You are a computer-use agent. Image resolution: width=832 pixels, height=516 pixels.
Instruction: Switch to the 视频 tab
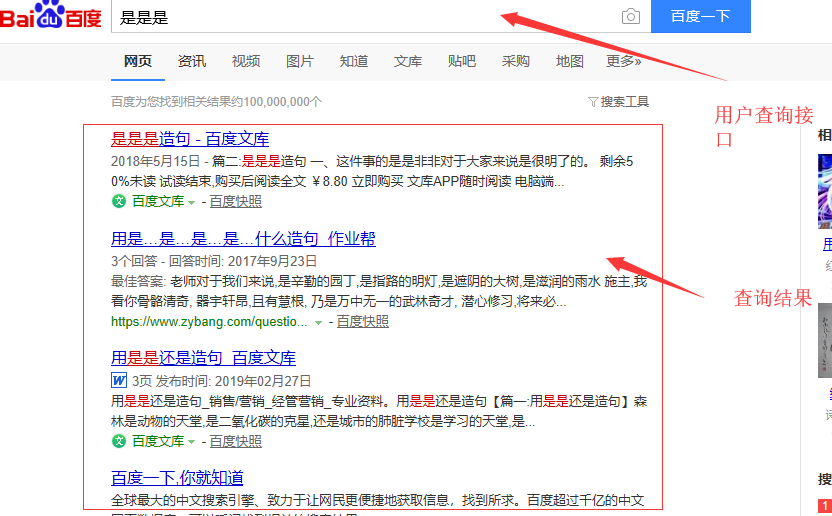point(246,61)
